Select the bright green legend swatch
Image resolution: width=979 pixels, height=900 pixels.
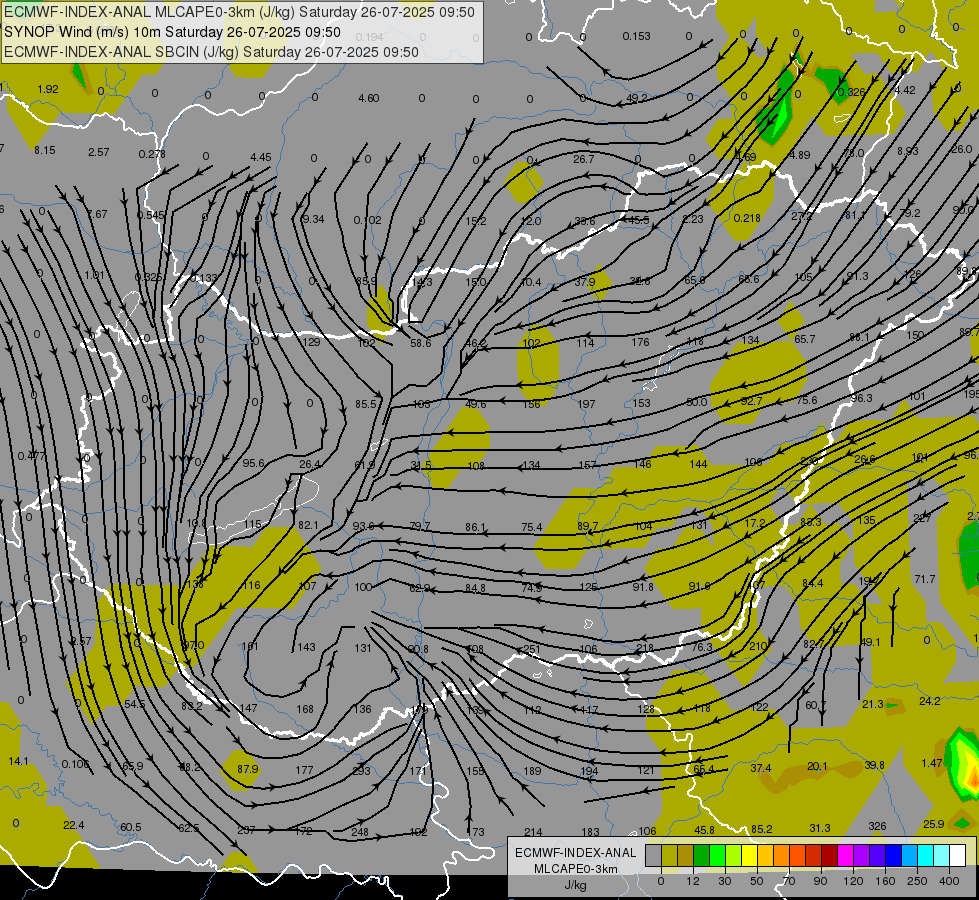tap(717, 855)
